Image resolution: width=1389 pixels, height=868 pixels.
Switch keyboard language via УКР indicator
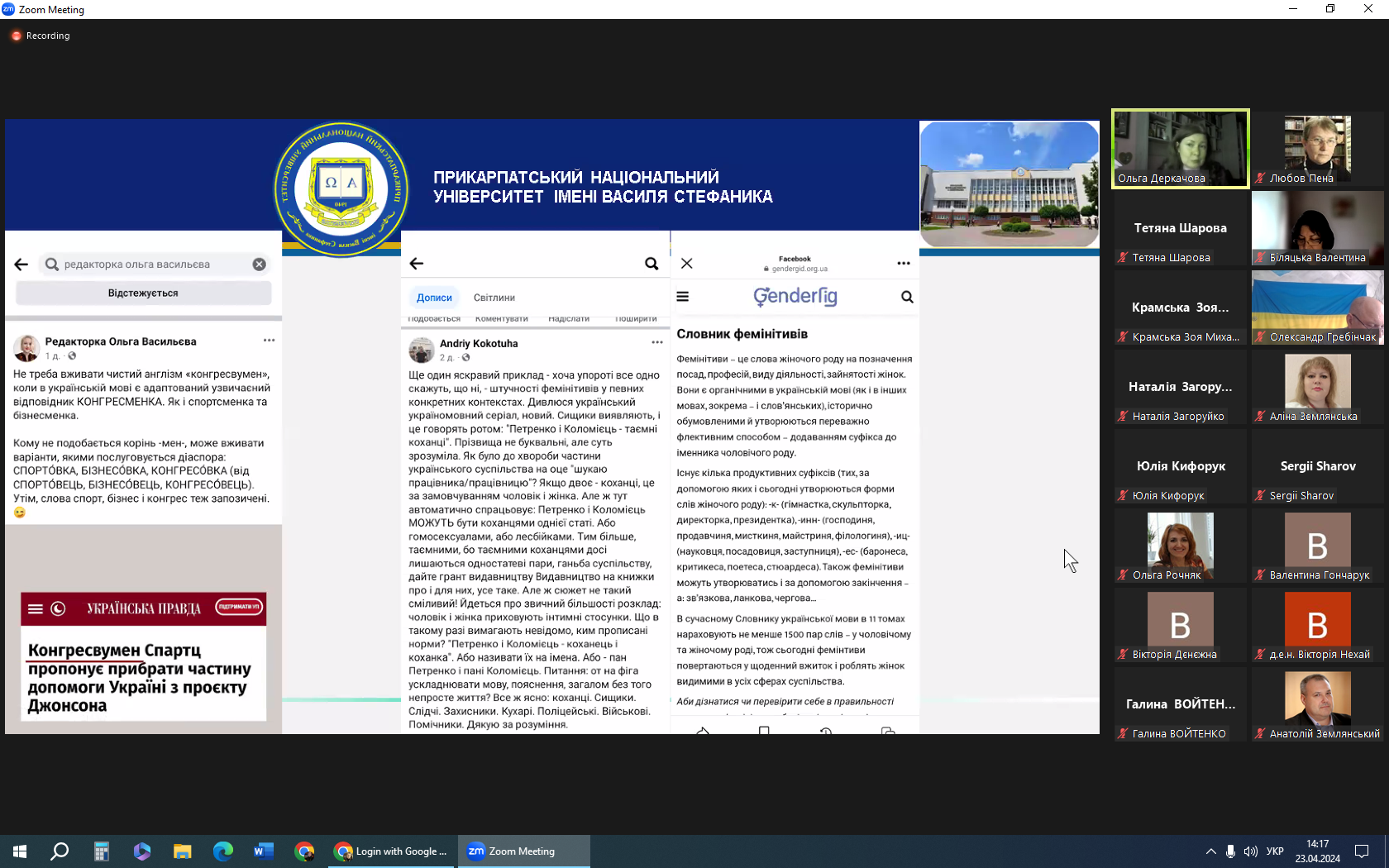click(x=1275, y=851)
